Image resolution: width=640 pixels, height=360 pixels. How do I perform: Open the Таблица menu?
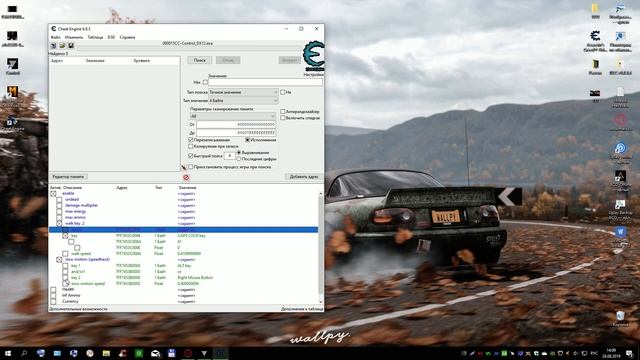pos(96,37)
